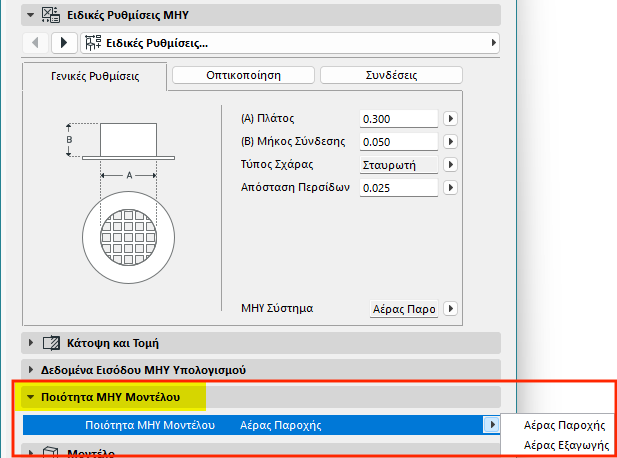The height and width of the screenshot is (458, 617).
Task: Choose Αέρας Παροχής from popup menu
Action: click(x=564, y=425)
